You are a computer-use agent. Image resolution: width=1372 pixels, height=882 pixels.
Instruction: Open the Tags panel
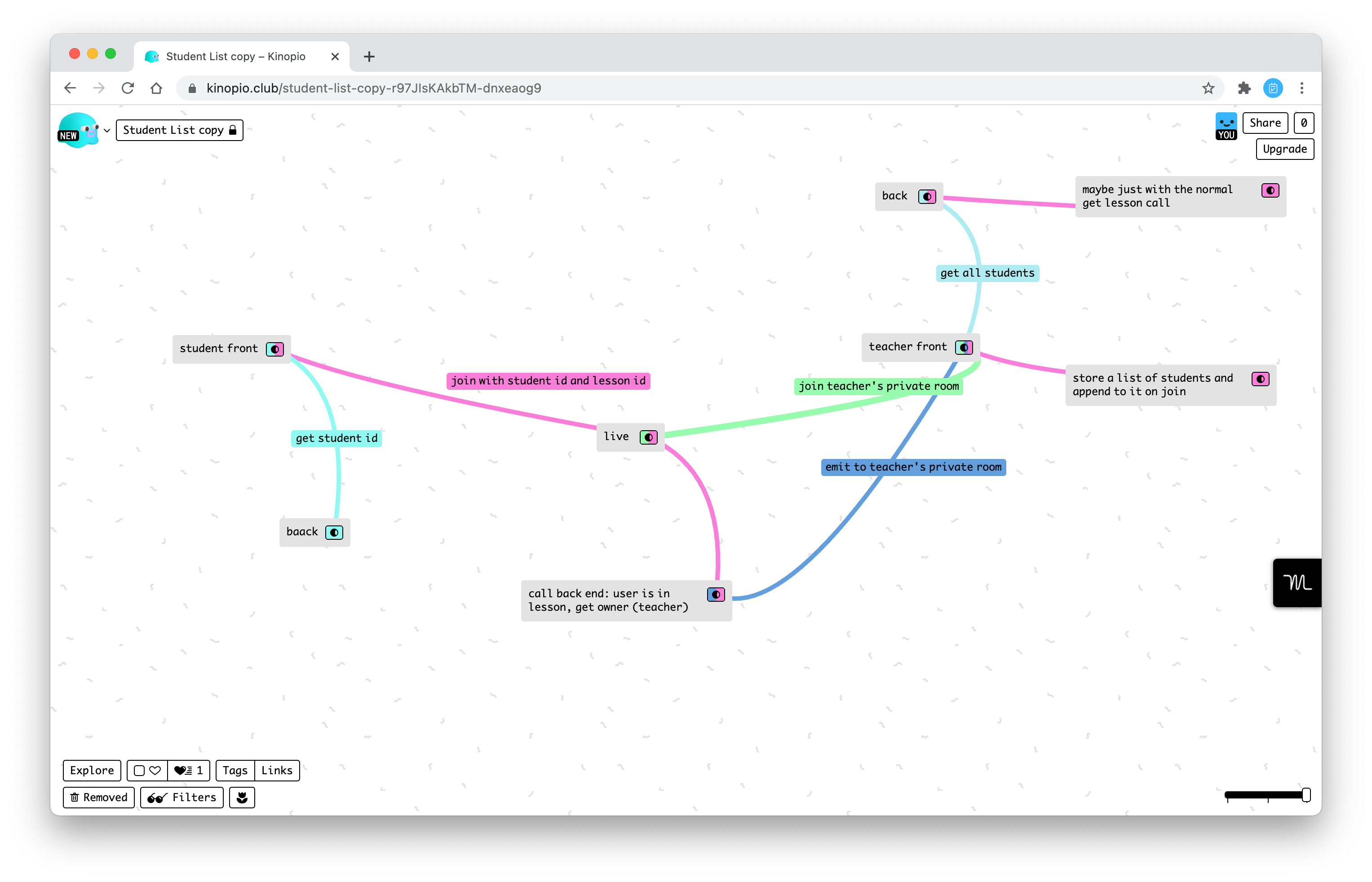tap(235, 770)
